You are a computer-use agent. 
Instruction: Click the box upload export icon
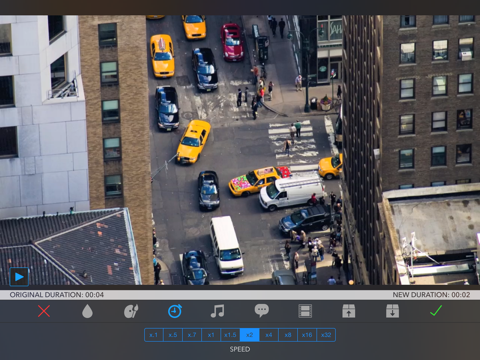tap(349, 311)
